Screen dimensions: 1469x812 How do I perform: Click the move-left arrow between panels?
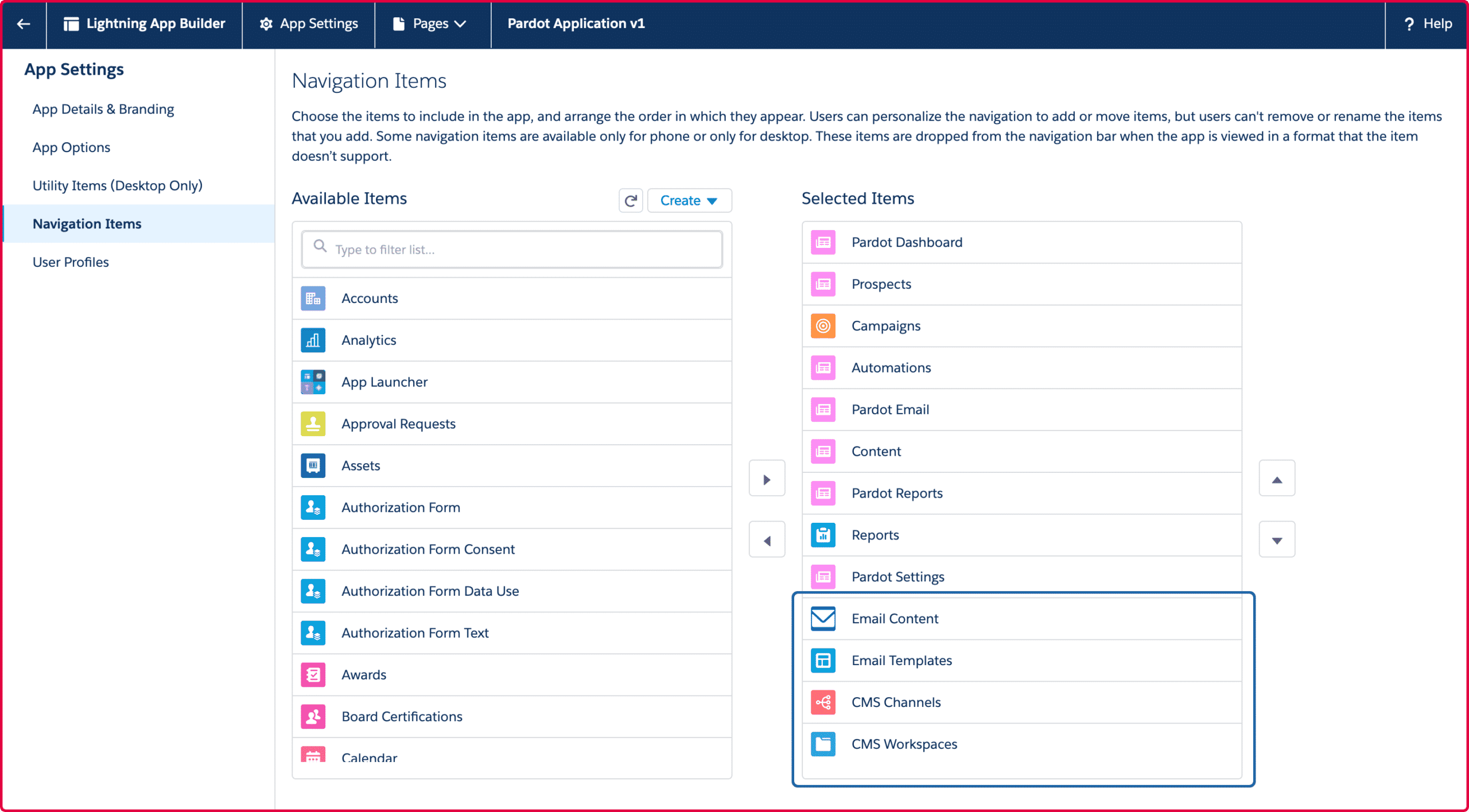point(766,541)
